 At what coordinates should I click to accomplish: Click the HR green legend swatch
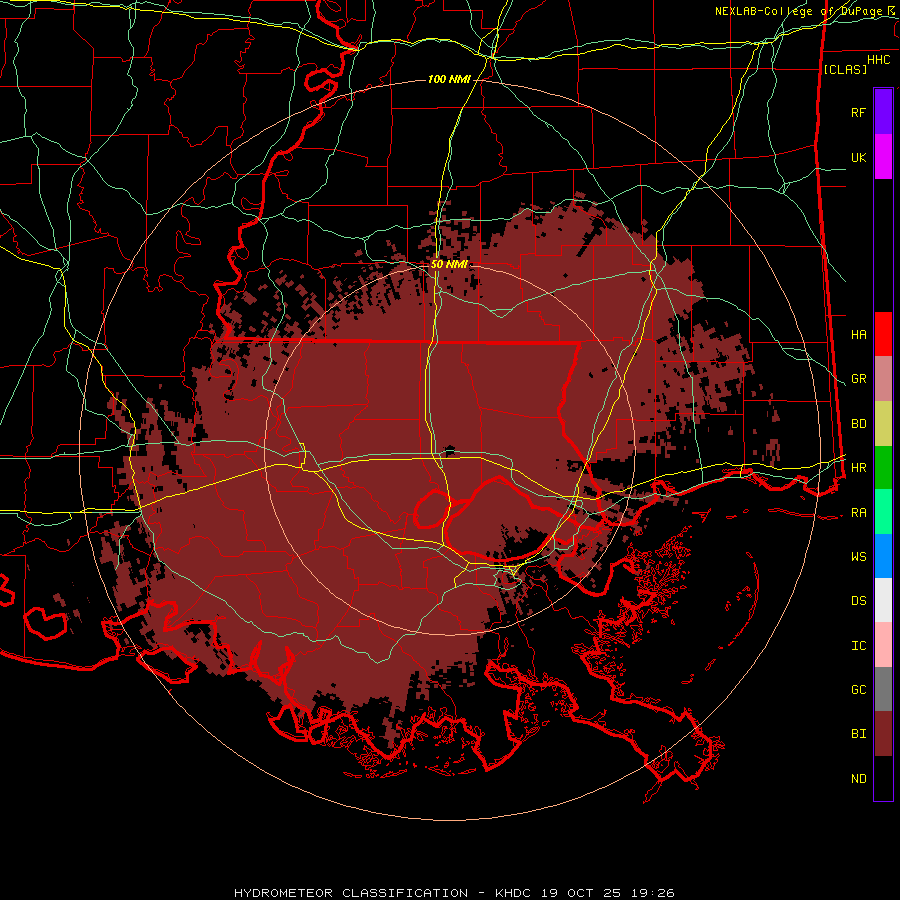(x=883, y=468)
